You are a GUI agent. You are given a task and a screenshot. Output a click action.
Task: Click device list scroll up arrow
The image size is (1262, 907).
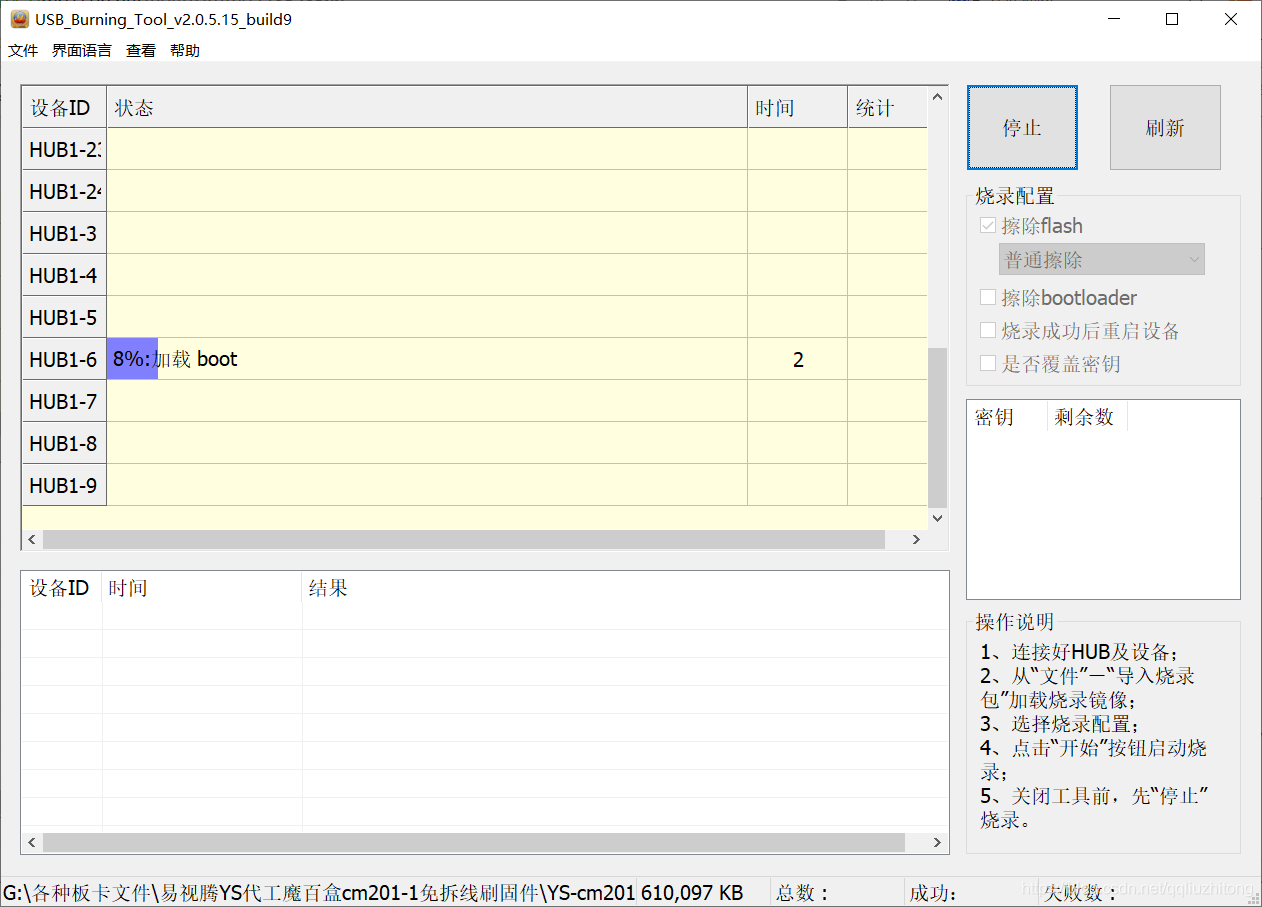click(x=937, y=97)
